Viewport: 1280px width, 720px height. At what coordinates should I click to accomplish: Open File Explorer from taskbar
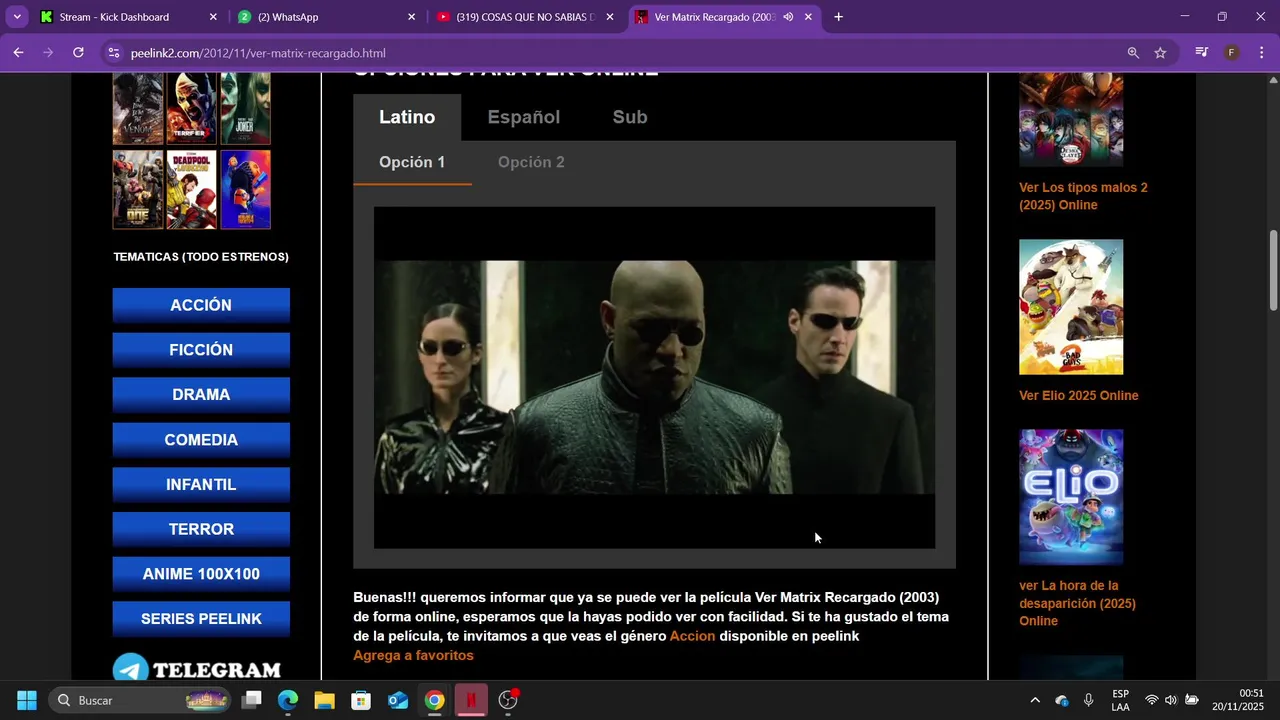click(x=324, y=700)
